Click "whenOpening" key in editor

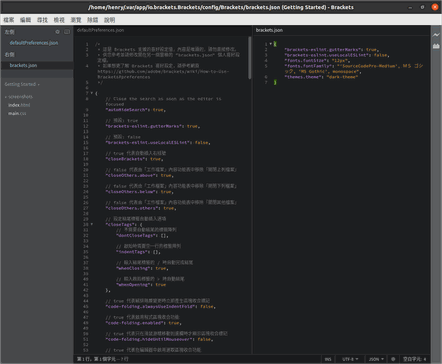(133, 284)
